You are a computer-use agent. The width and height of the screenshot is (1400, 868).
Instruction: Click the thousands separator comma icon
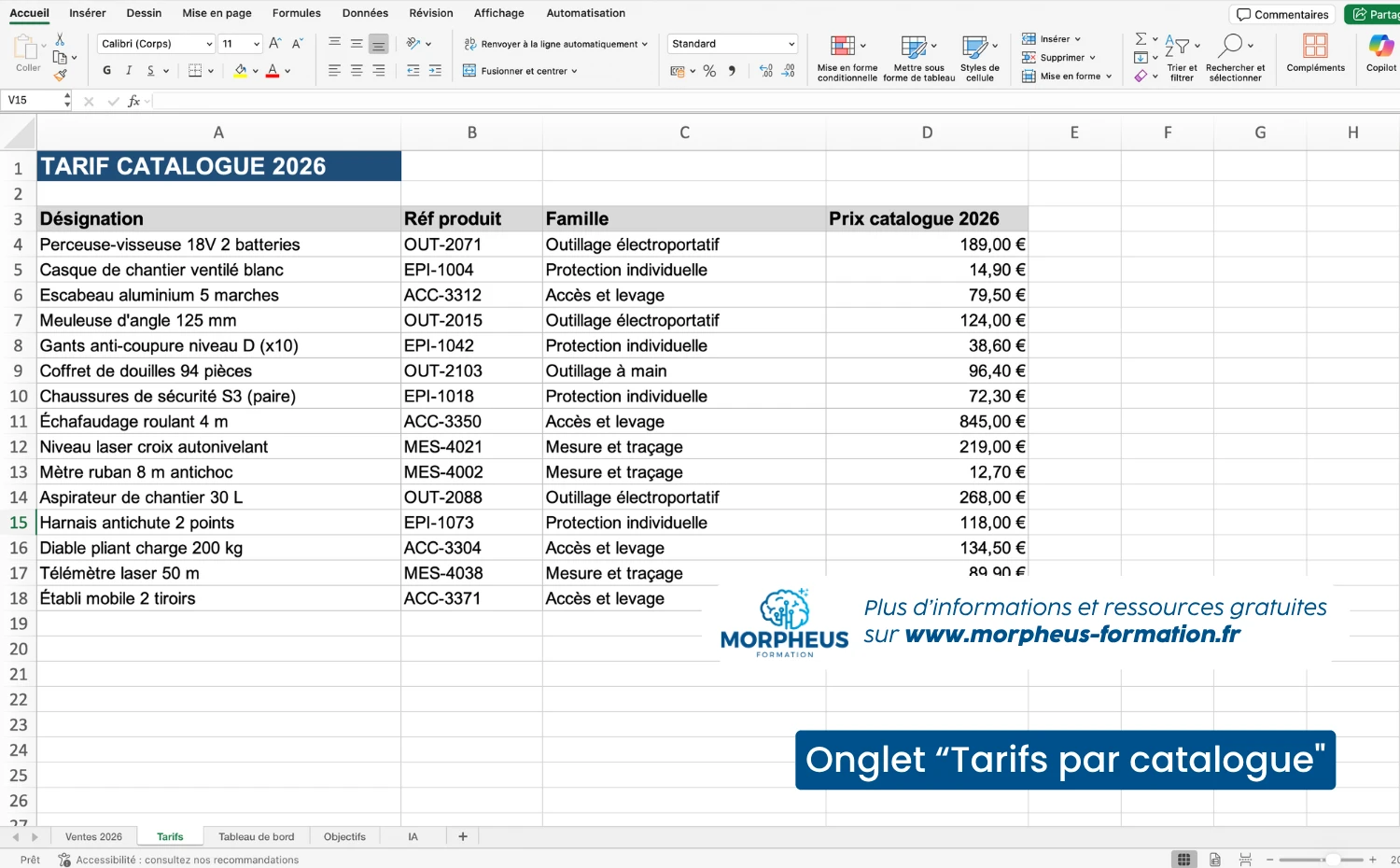(x=732, y=71)
